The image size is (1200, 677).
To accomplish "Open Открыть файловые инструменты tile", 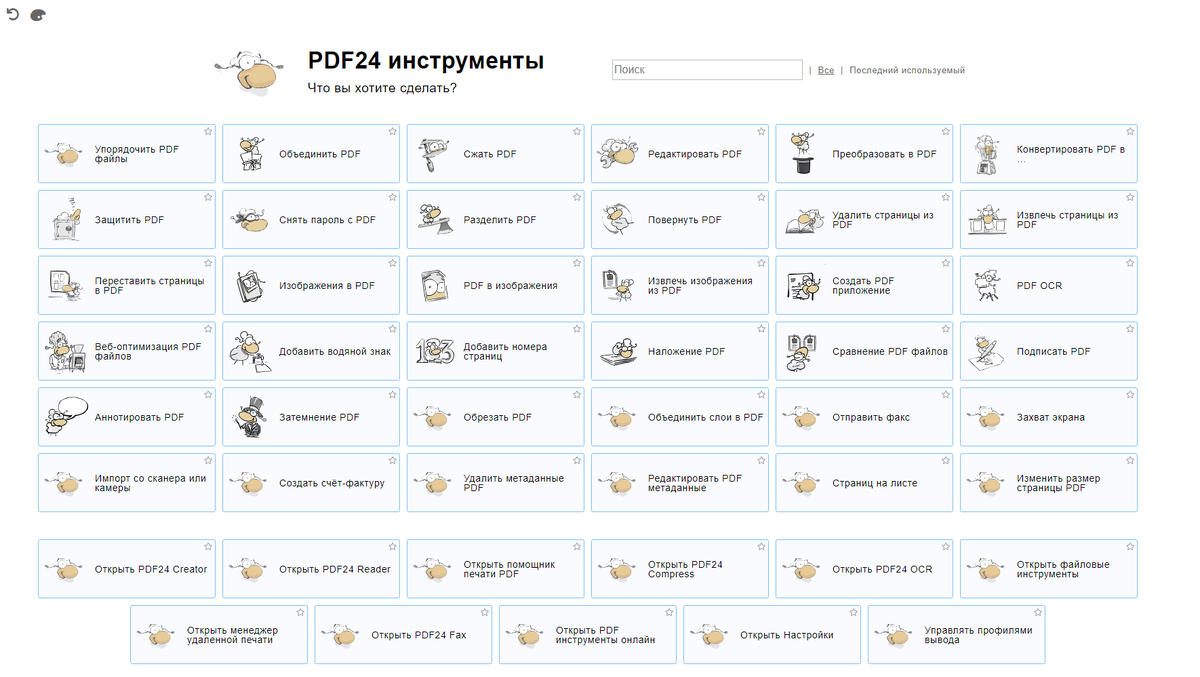I will 1049,569.
